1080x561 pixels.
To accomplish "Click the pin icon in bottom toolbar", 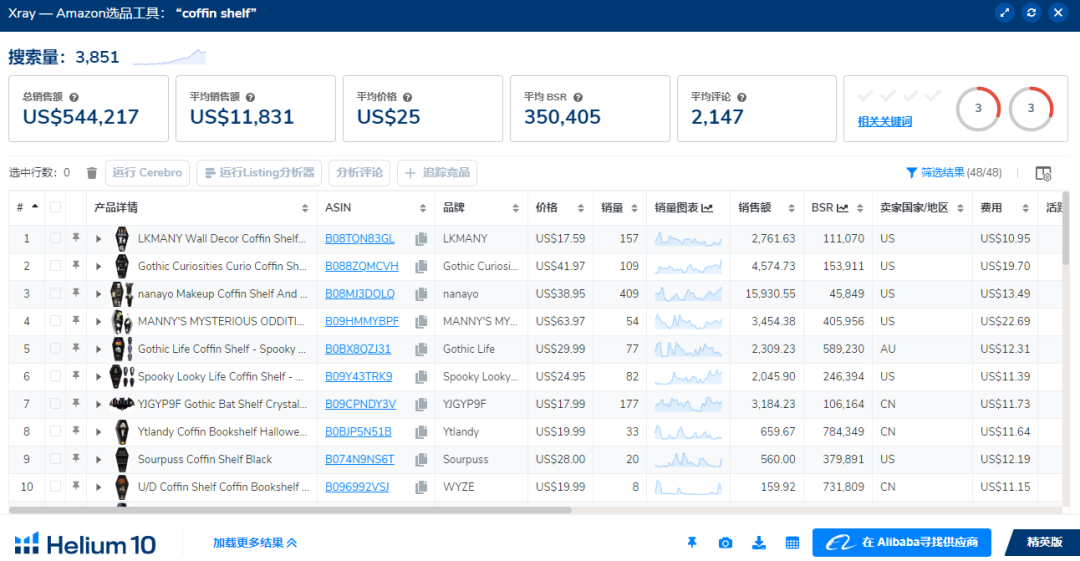I will tap(692, 543).
